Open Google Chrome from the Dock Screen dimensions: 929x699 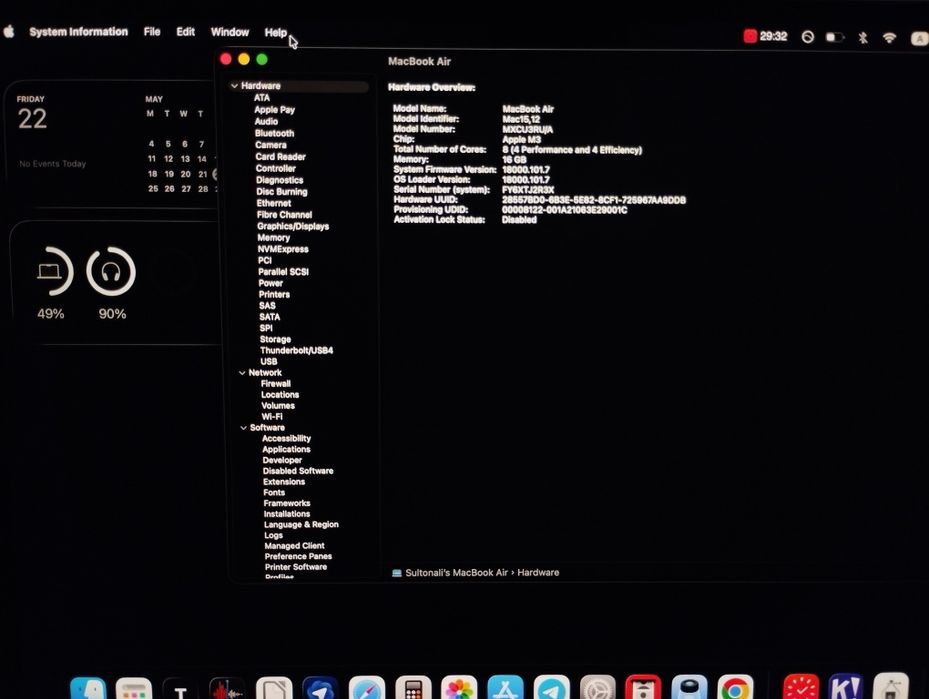coord(736,687)
